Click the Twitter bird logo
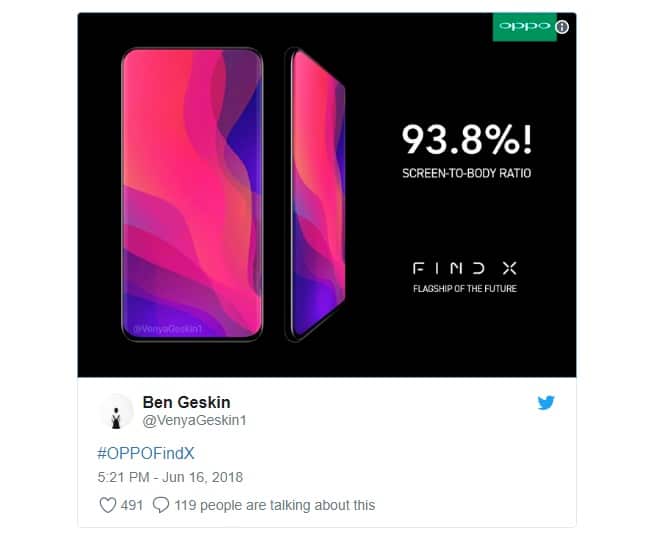The height and width of the screenshot is (539, 660). click(x=545, y=403)
